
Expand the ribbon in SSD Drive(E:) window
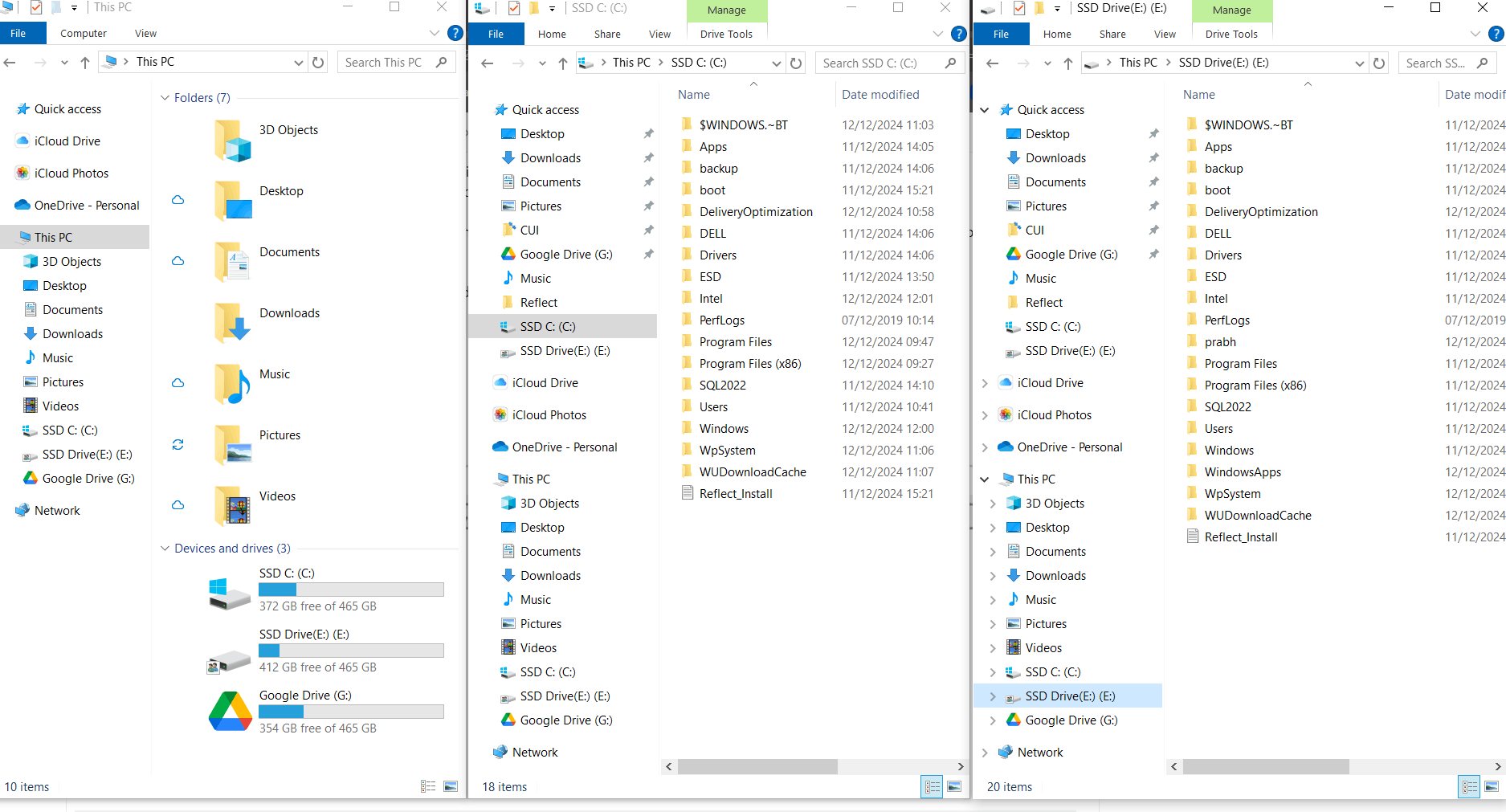[1475, 34]
